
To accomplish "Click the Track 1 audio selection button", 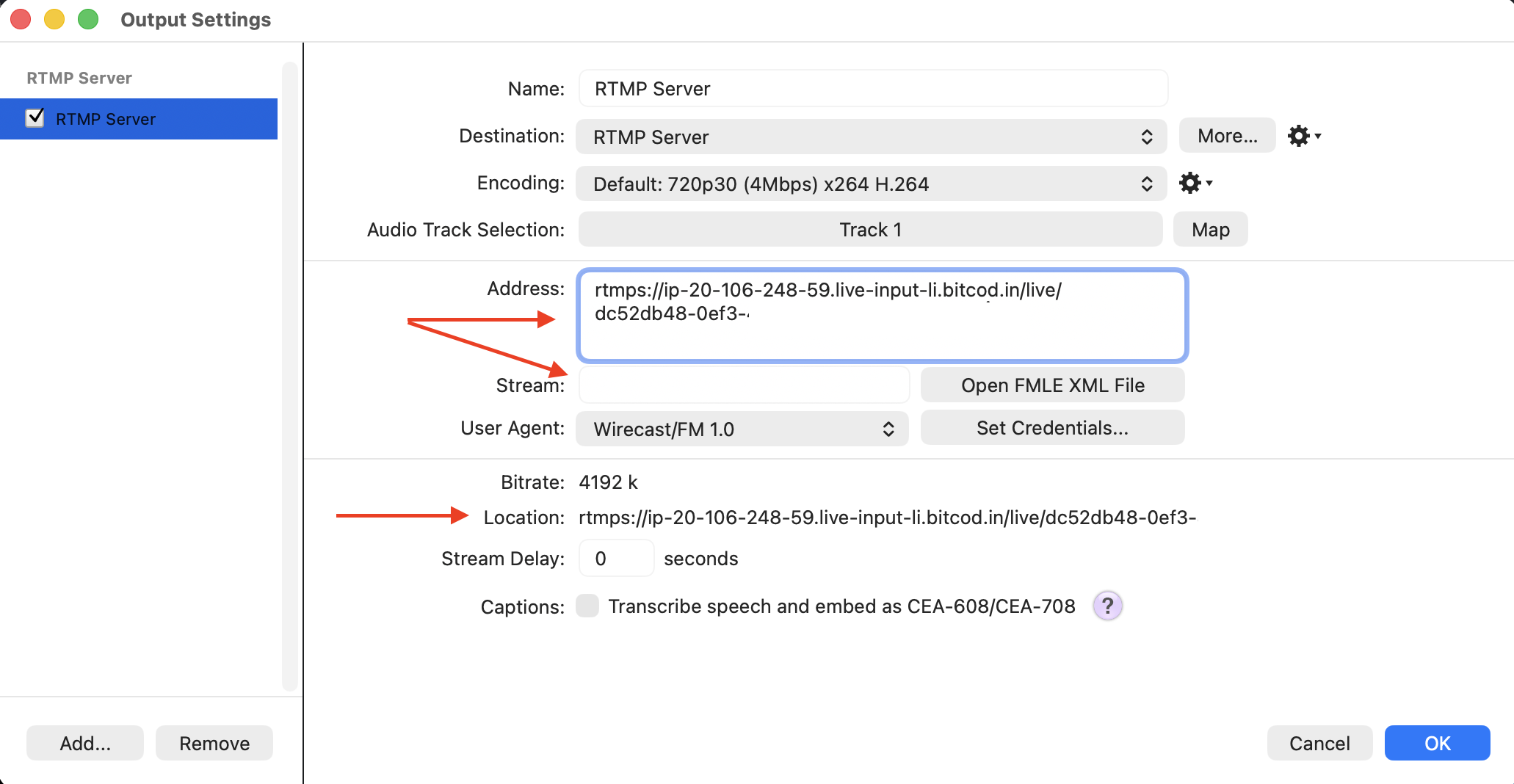I will (870, 230).
